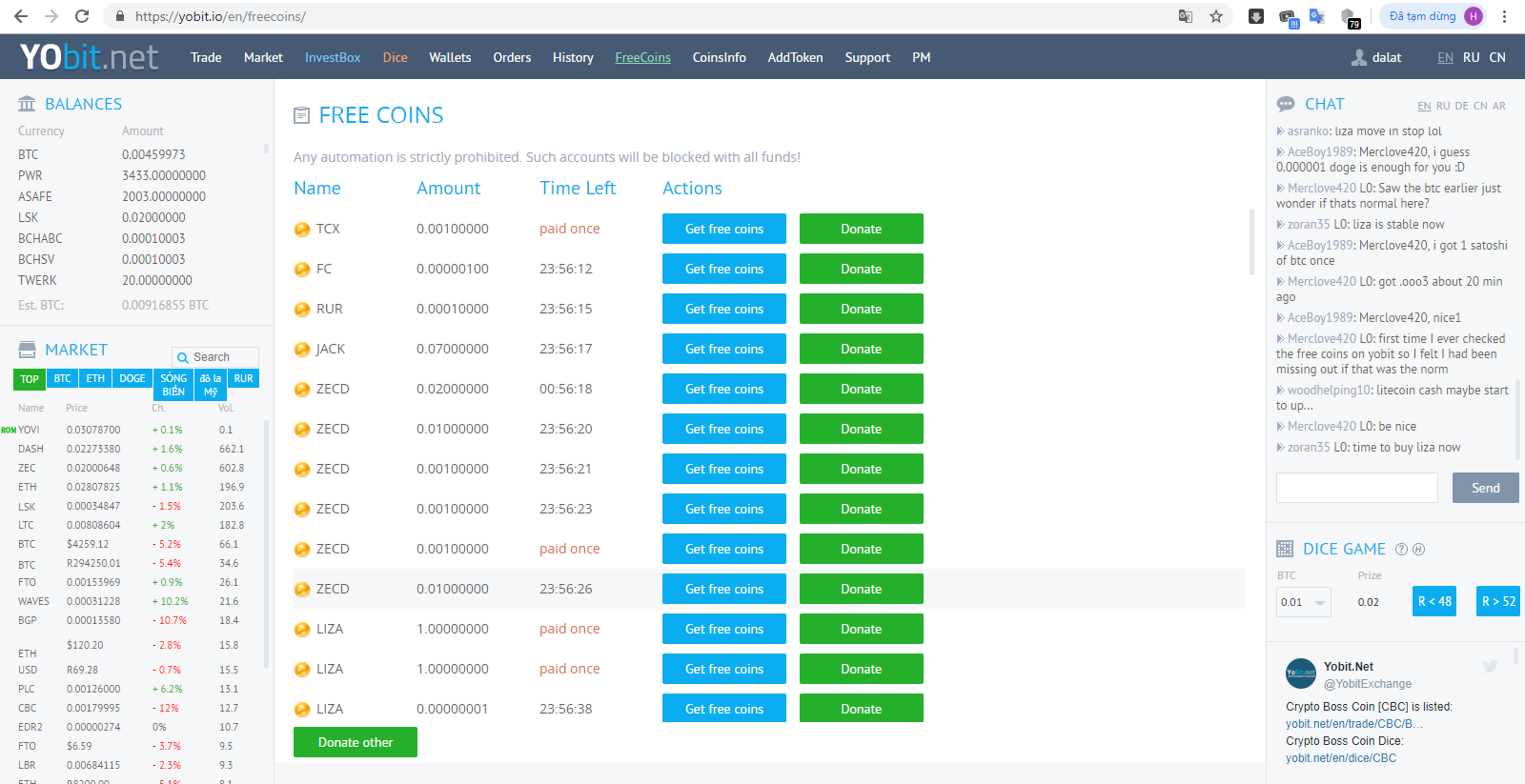Viewport: 1525px width, 784px height.
Task: Switch to the SÓNG BIỂN market tab
Action: 173,385
